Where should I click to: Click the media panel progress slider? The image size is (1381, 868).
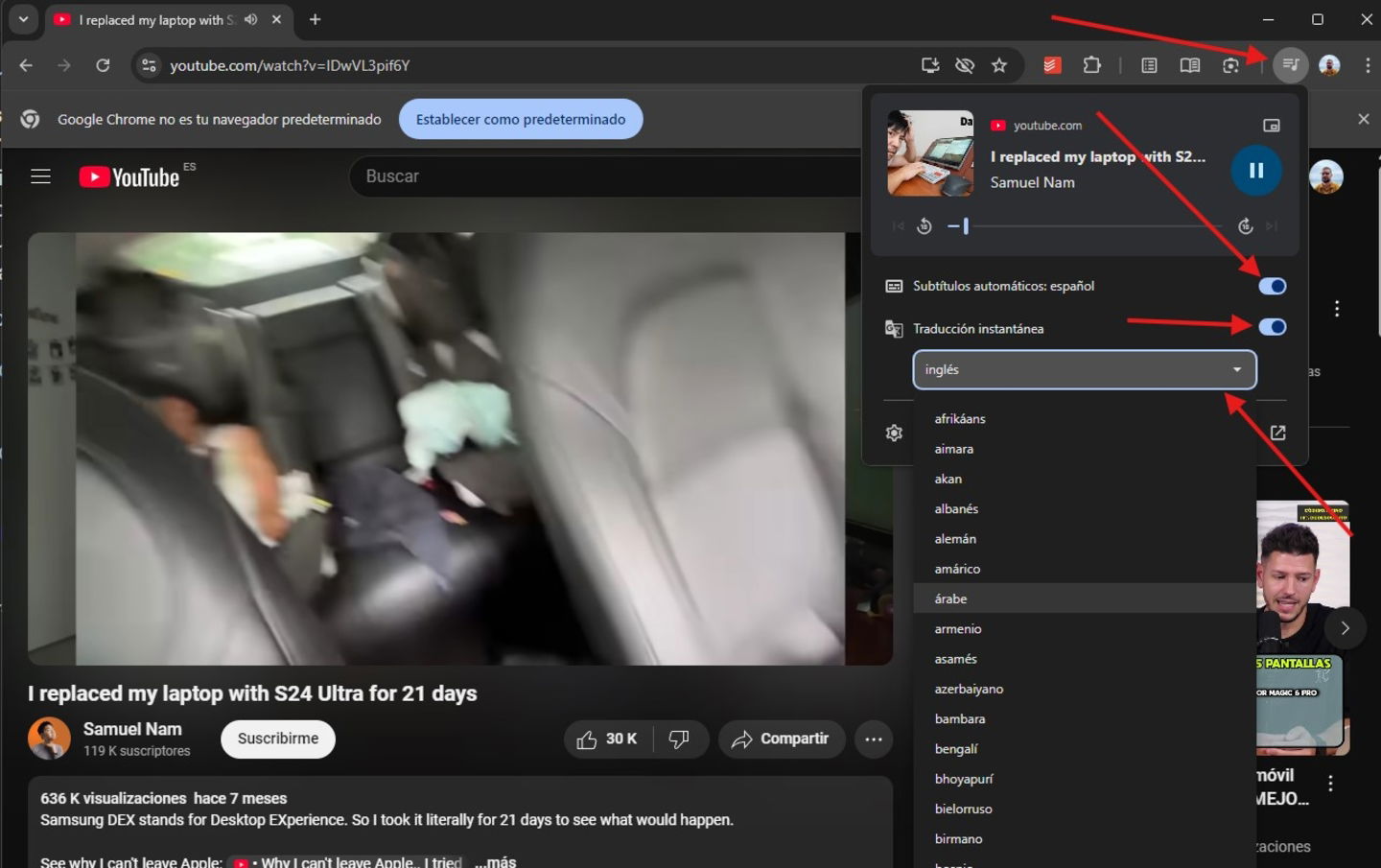[1085, 226]
